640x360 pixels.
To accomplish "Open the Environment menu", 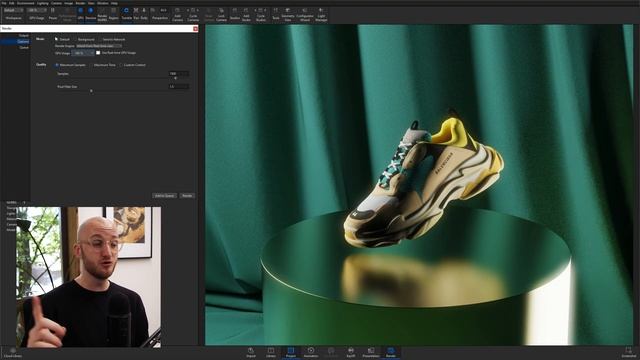I will [x=25, y=3].
